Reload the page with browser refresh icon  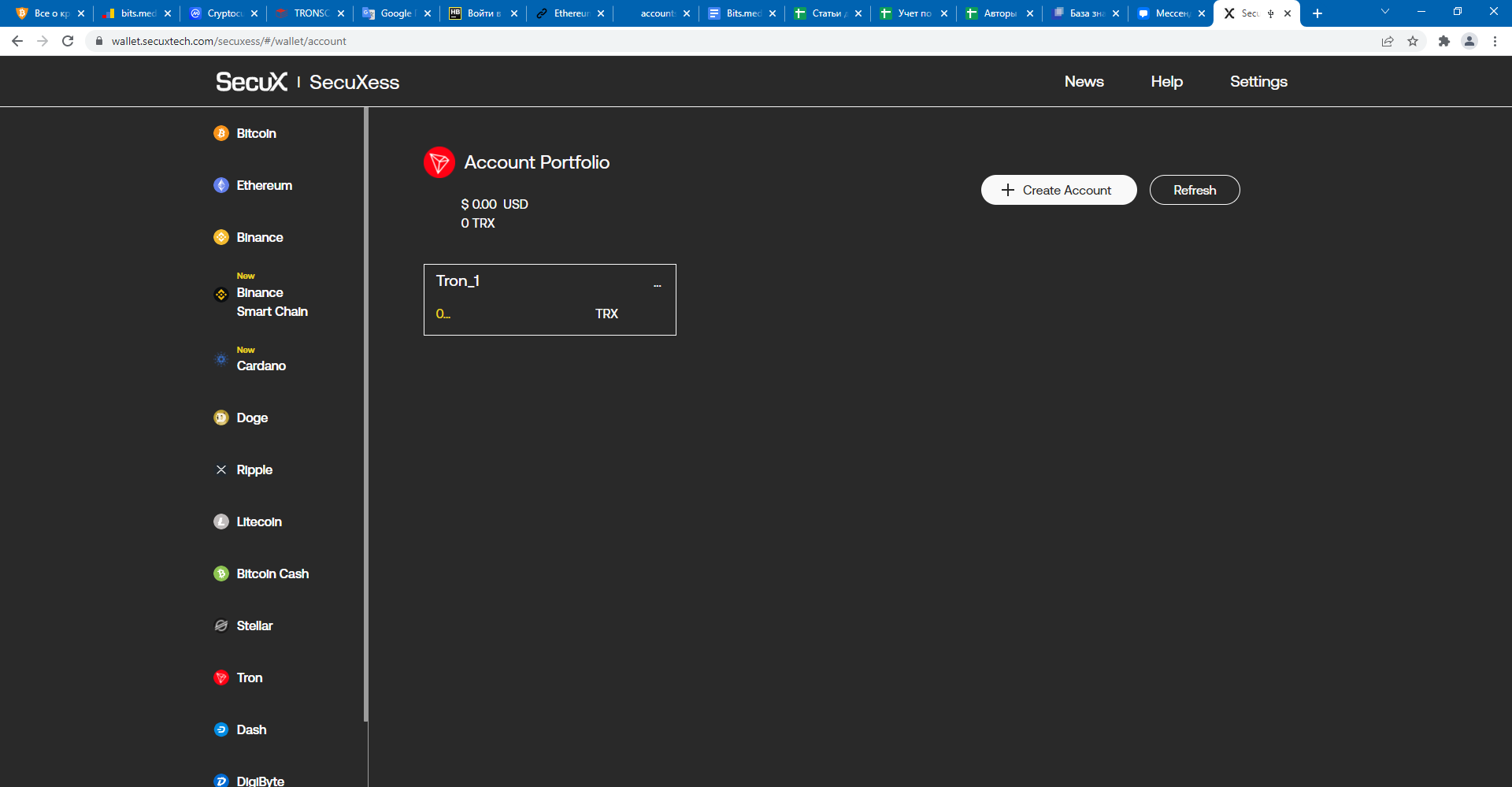[x=68, y=41]
